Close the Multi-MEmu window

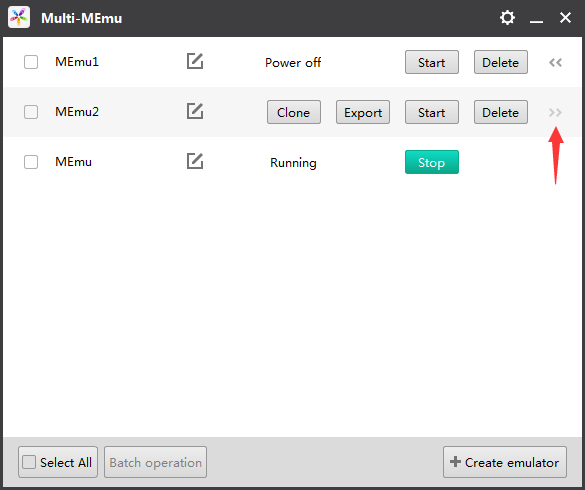[565, 18]
